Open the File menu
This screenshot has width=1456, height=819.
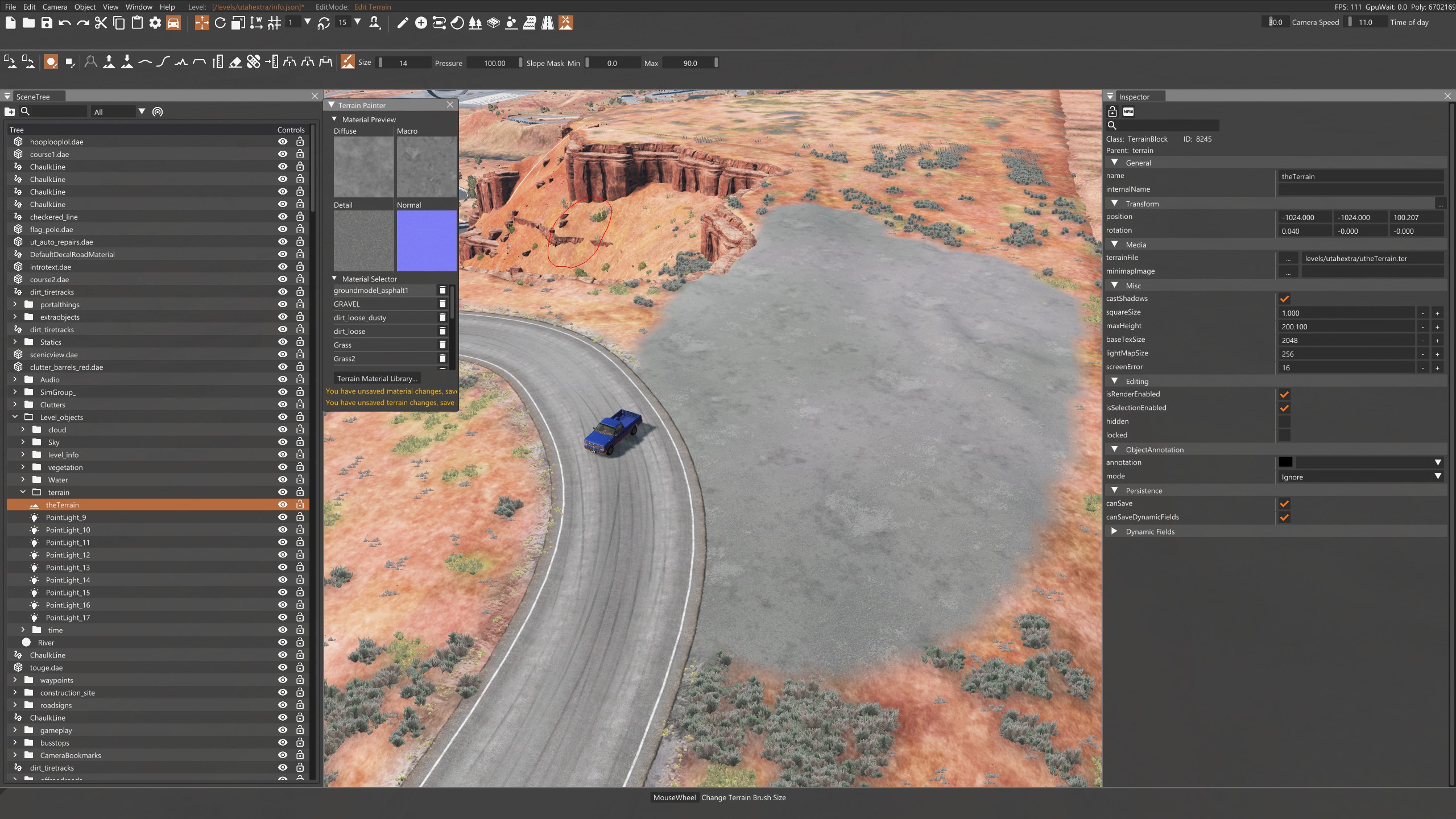(x=10, y=7)
